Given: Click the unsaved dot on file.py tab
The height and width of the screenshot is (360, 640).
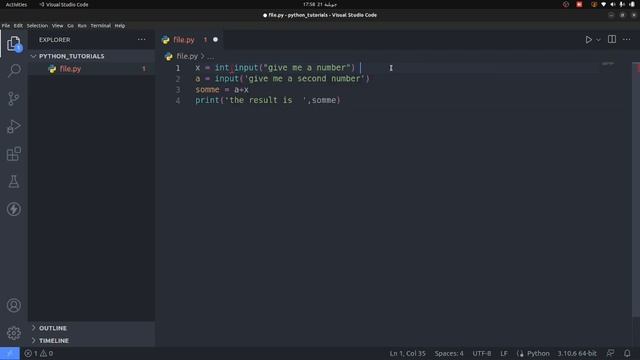Looking at the screenshot, I should click(x=215, y=40).
